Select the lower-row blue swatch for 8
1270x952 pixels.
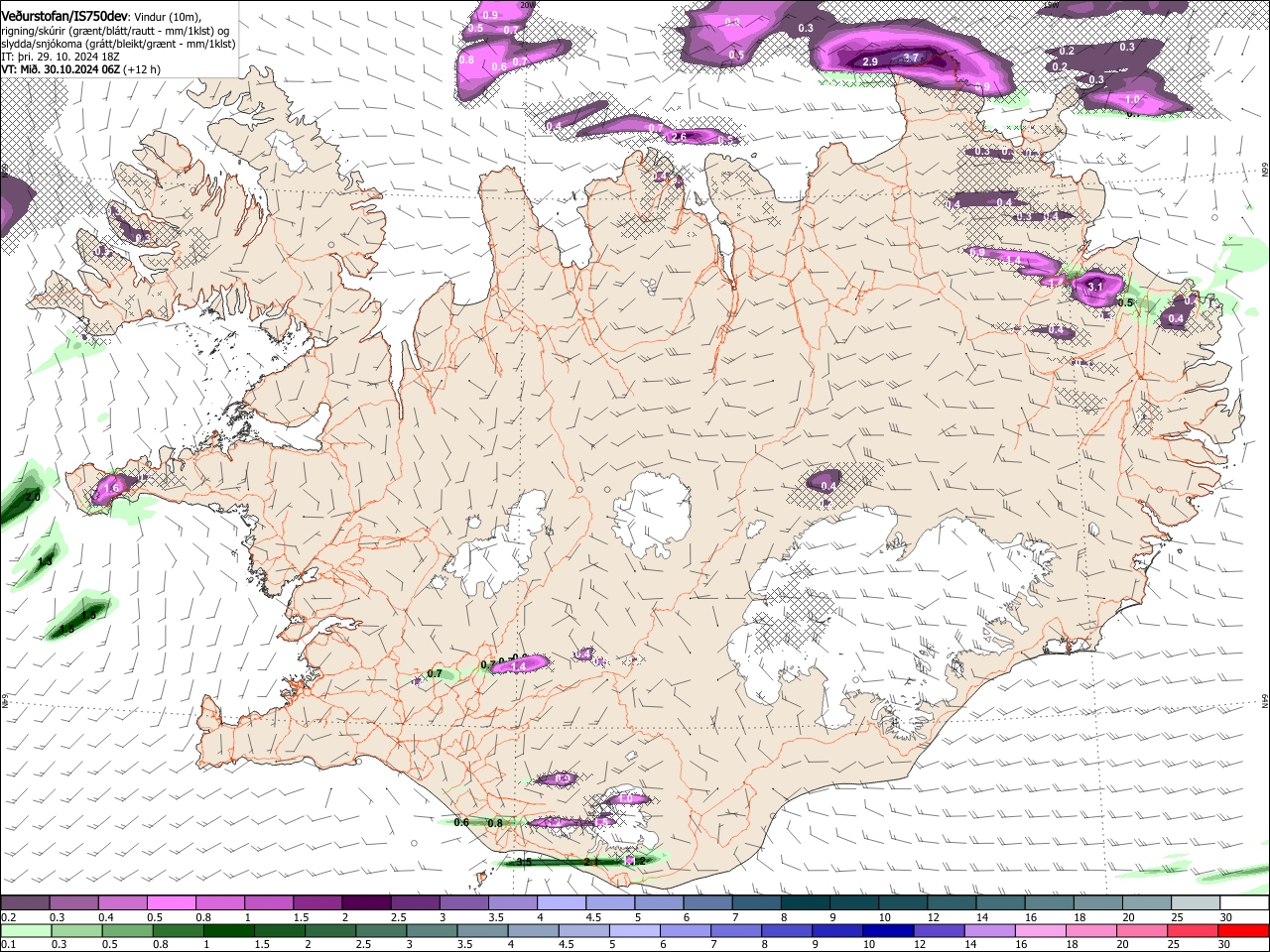coord(787,930)
